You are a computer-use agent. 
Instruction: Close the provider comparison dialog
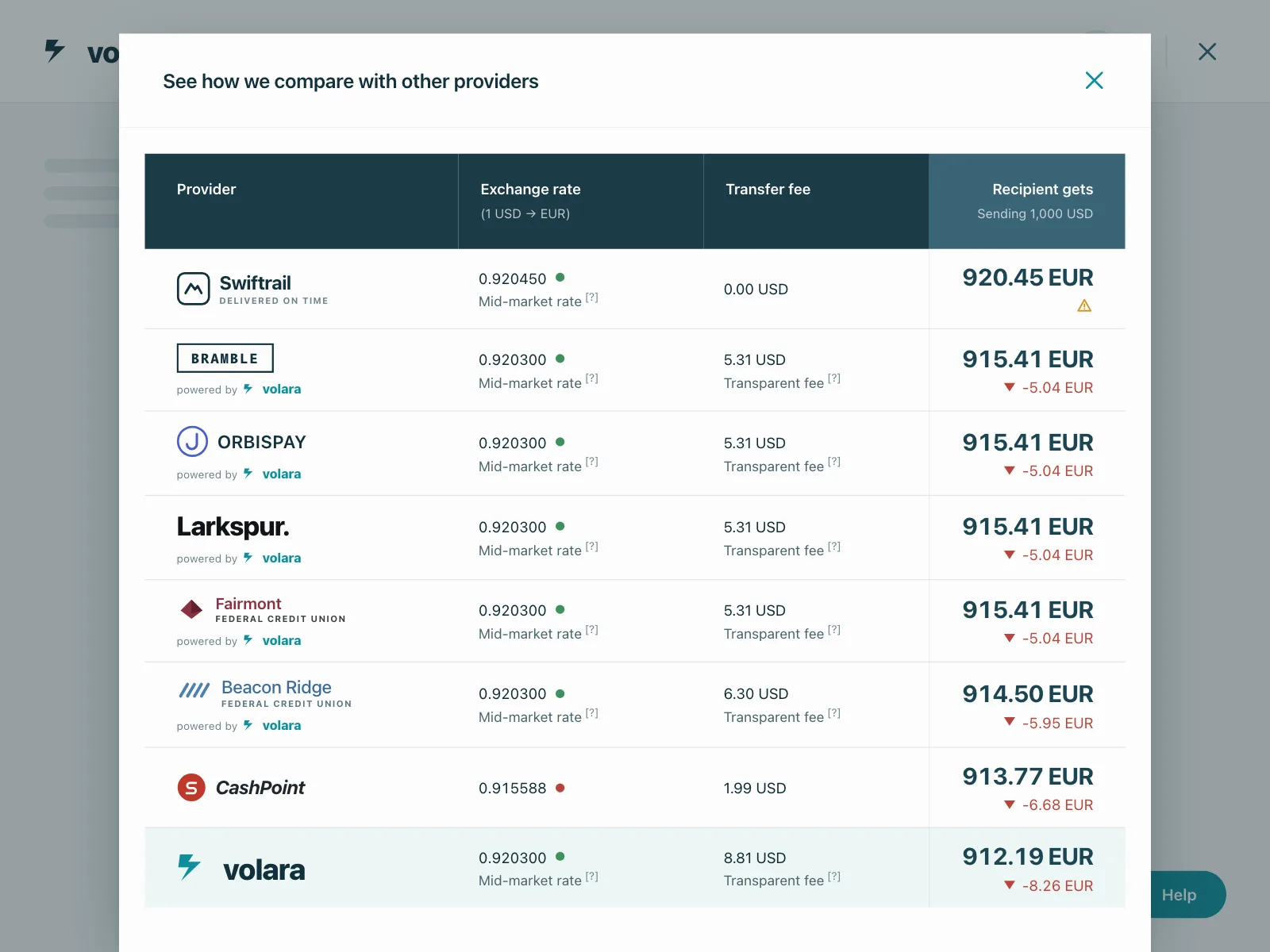point(1094,80)
